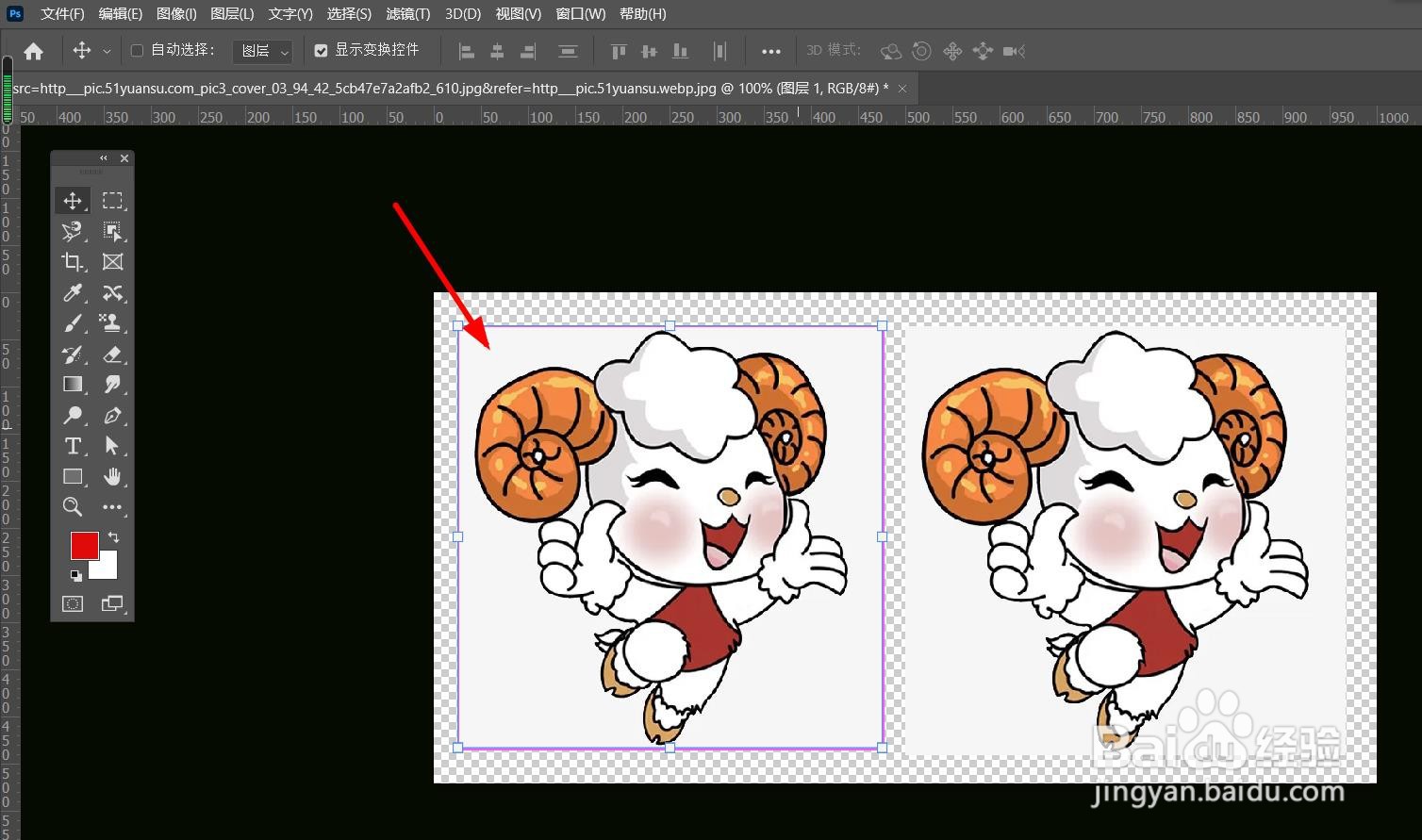Align horizontal centers

point(497,51)
